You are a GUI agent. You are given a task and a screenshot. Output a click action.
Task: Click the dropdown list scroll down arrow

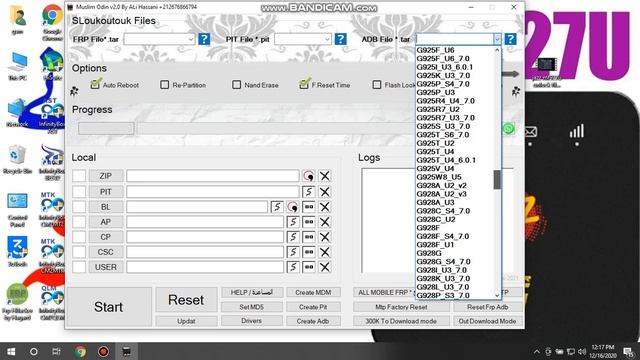497,296
